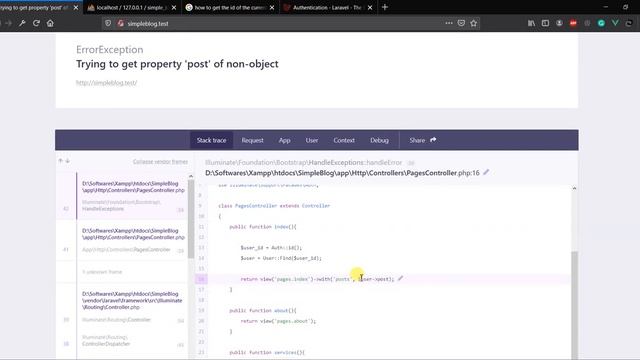
Task: Click the 'class PagesController extends Controller' line
Action: click(274, 206)
